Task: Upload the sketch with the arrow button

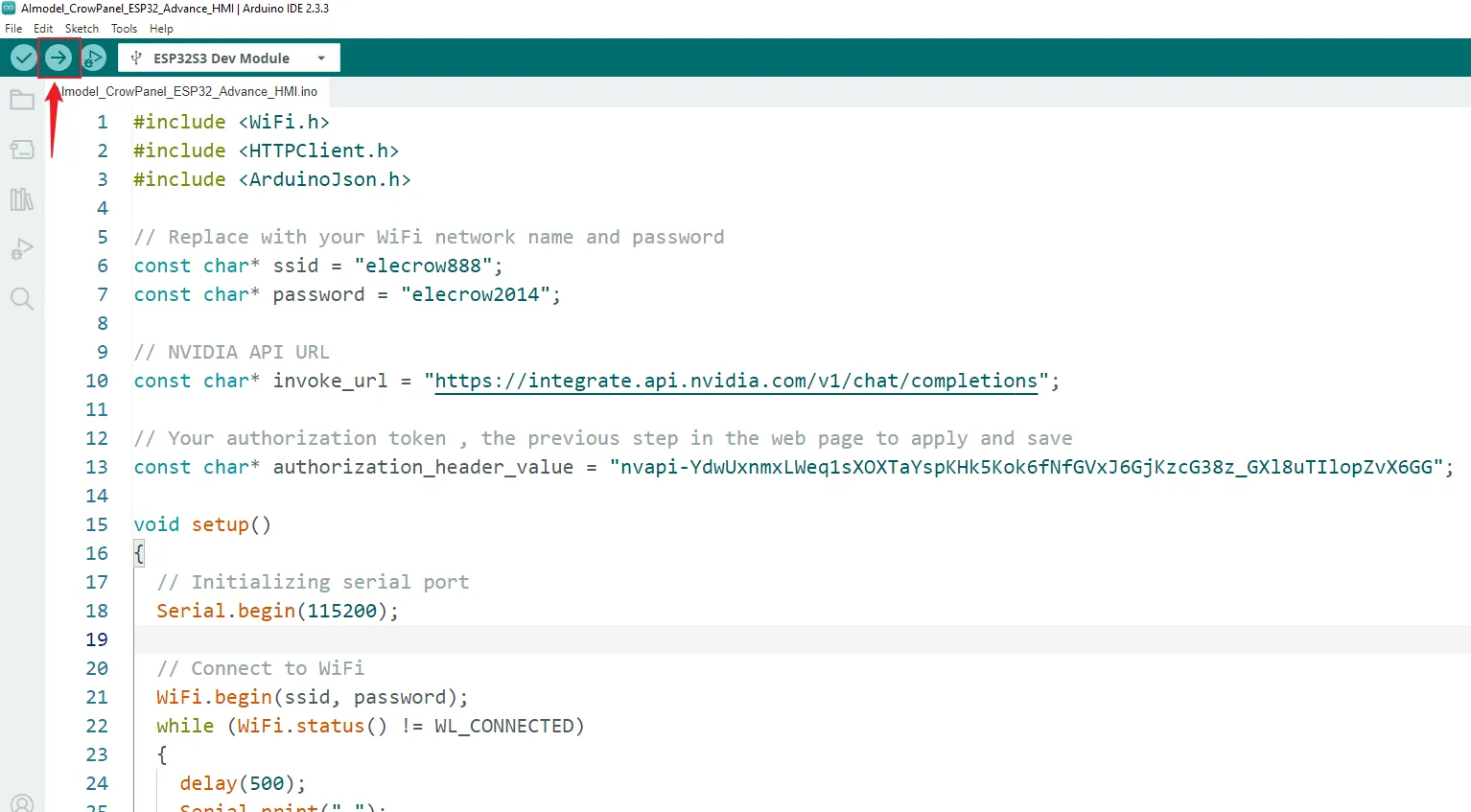Action: tap(58, 58)
